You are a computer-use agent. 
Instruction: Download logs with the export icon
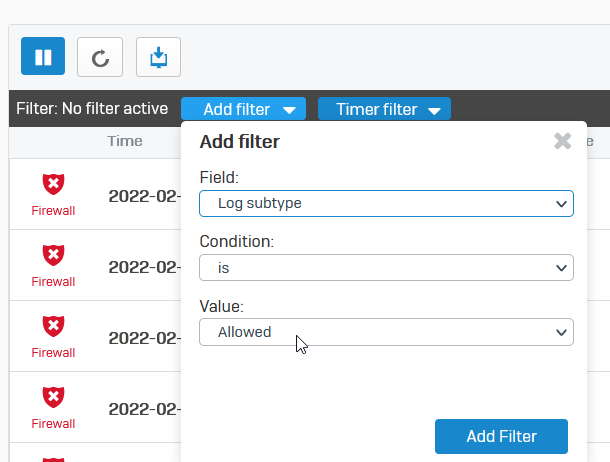(x=158, y=57)
